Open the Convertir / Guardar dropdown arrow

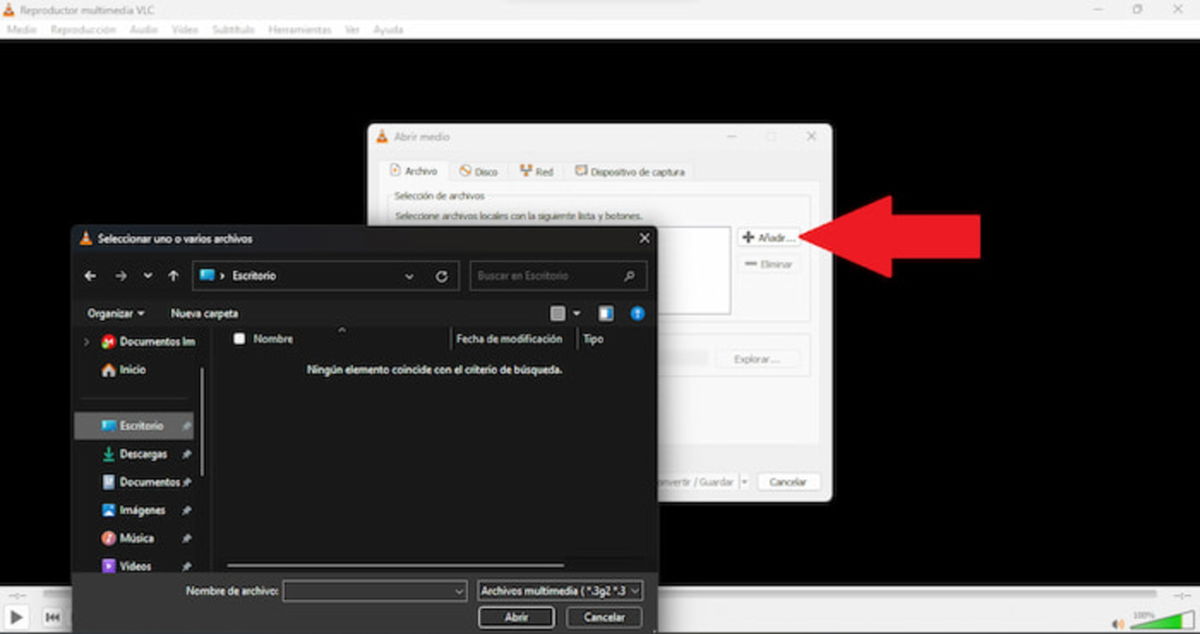[743, 482]
